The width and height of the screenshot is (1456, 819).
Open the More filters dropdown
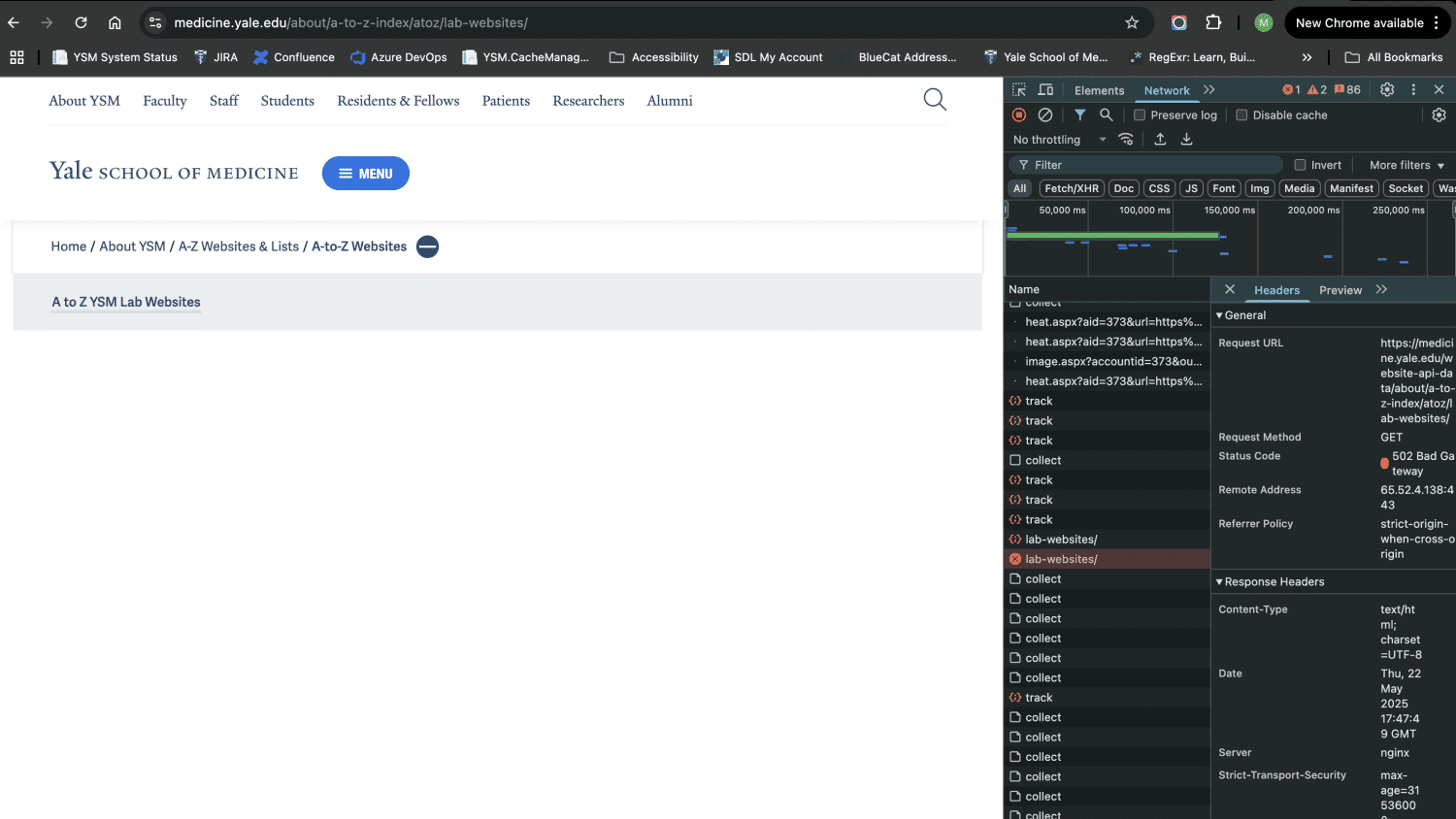[1406, 165]
